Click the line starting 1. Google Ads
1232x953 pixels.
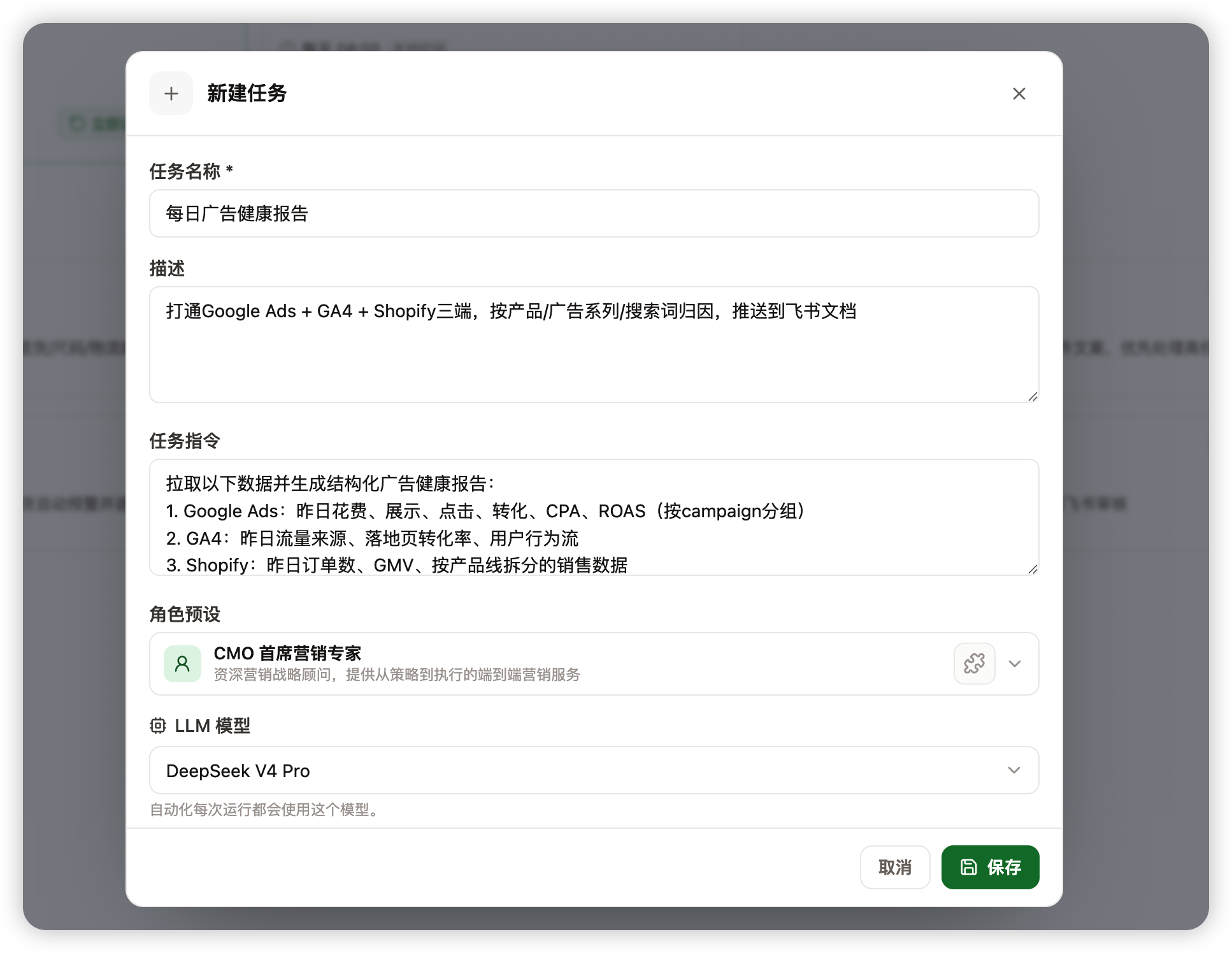tap(487, 511)
